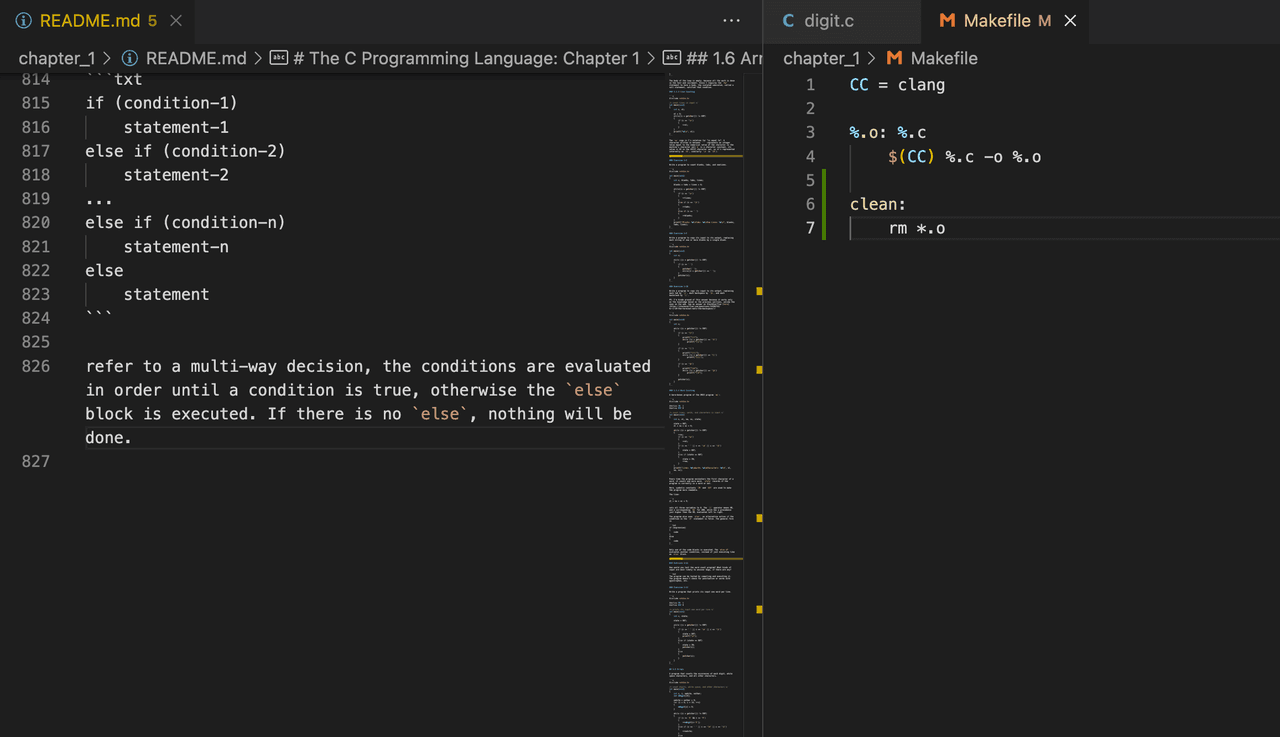Click the lone 'else' on line 822
This screenshot has height=737, width=1280.
104,270
